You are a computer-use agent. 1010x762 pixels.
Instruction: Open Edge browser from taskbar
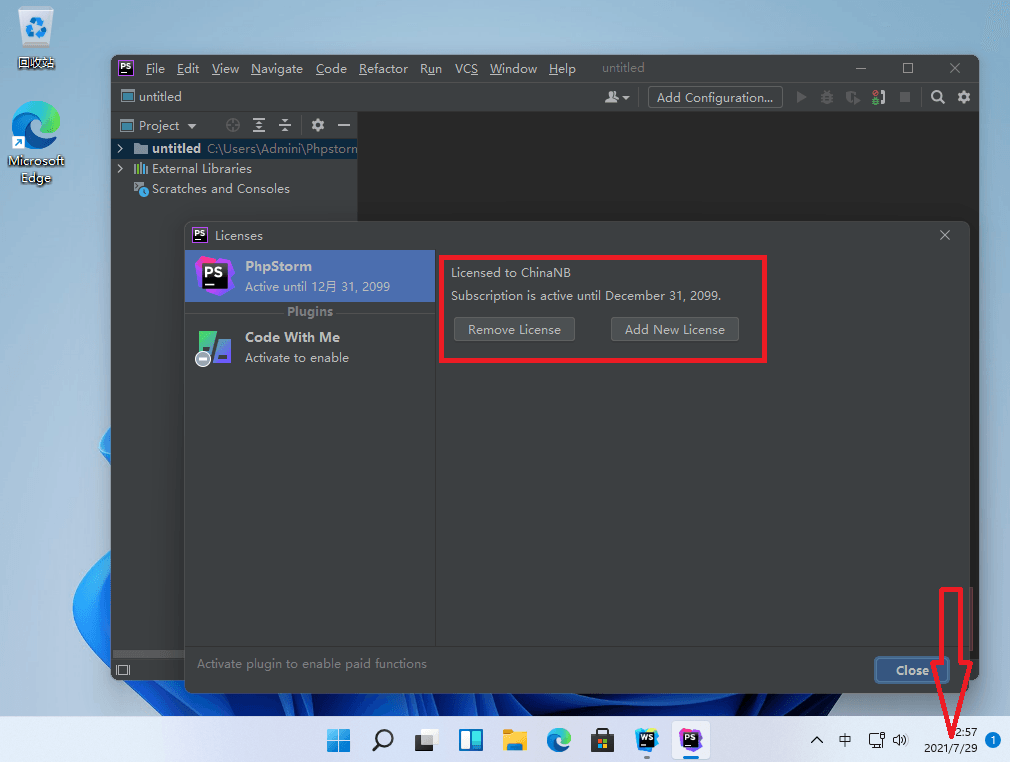click(558, 740)
